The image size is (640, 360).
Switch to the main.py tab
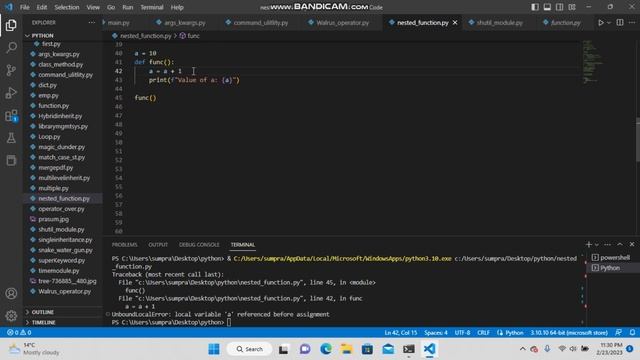point(118,23)
